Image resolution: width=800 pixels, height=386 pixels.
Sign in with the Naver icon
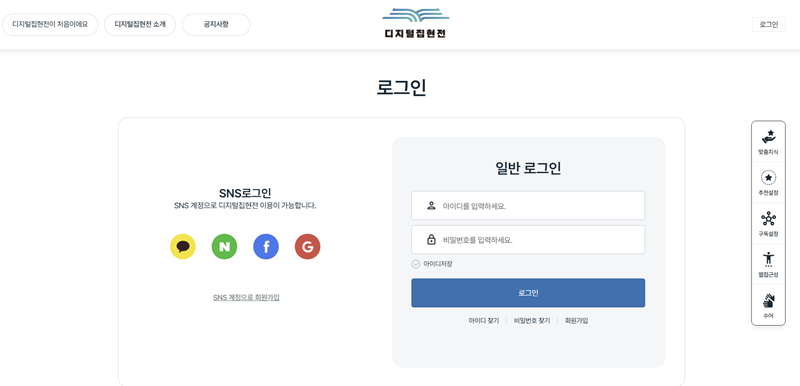[224, 247]
